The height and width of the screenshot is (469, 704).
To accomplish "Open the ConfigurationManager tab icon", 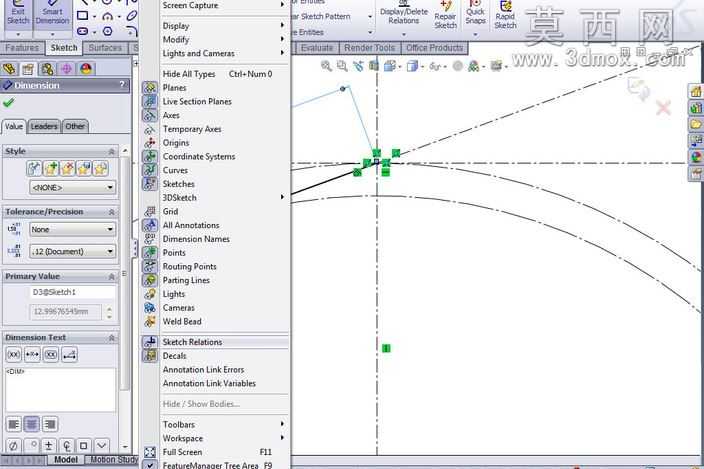I will tap(47, 69).
